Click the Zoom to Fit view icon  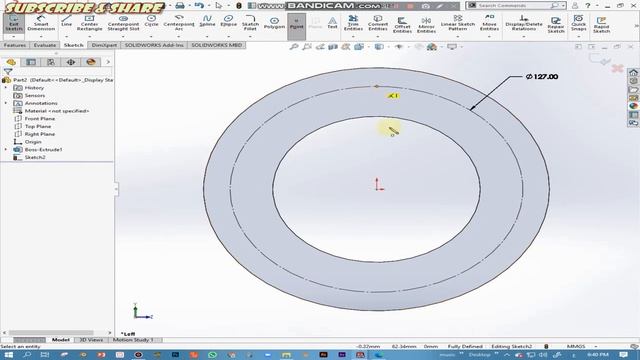pos(294,47)
